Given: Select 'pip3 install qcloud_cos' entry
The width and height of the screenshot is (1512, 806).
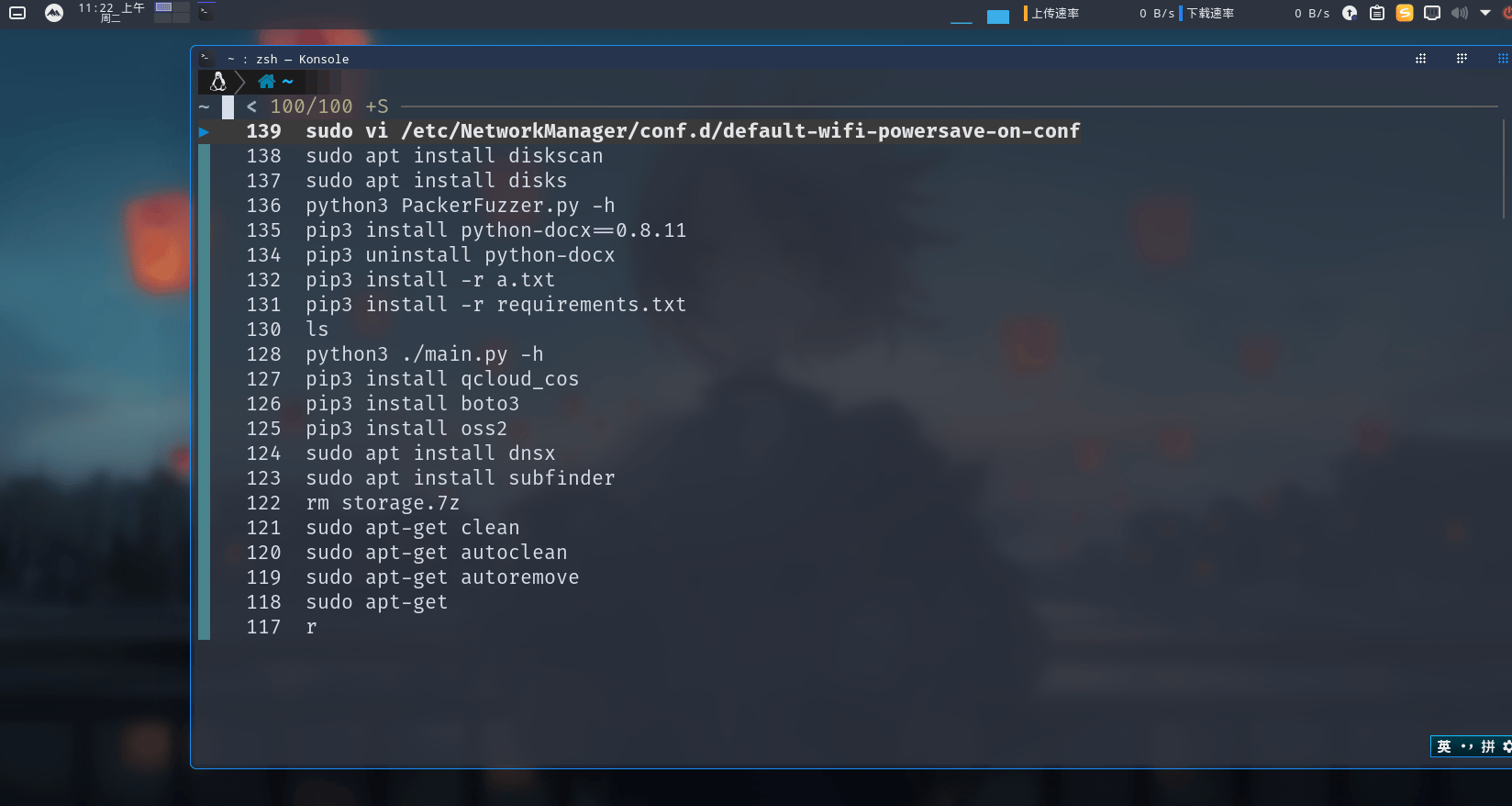Looking at the screenshot, I should pyautogui.click(x=412, y=379).
